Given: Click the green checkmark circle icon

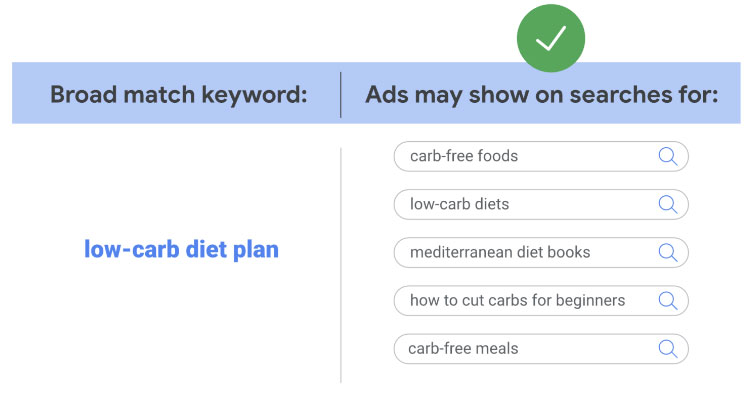Looking at the screenshot, I should point(550,37).
